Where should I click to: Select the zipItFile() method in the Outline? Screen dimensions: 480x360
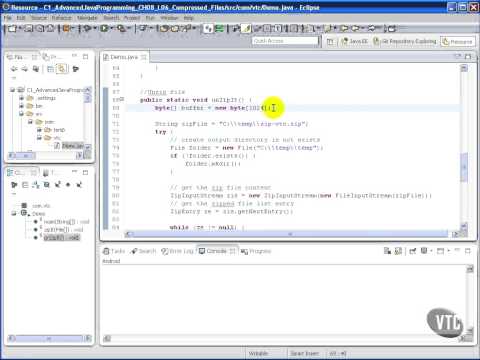(63, 230)
